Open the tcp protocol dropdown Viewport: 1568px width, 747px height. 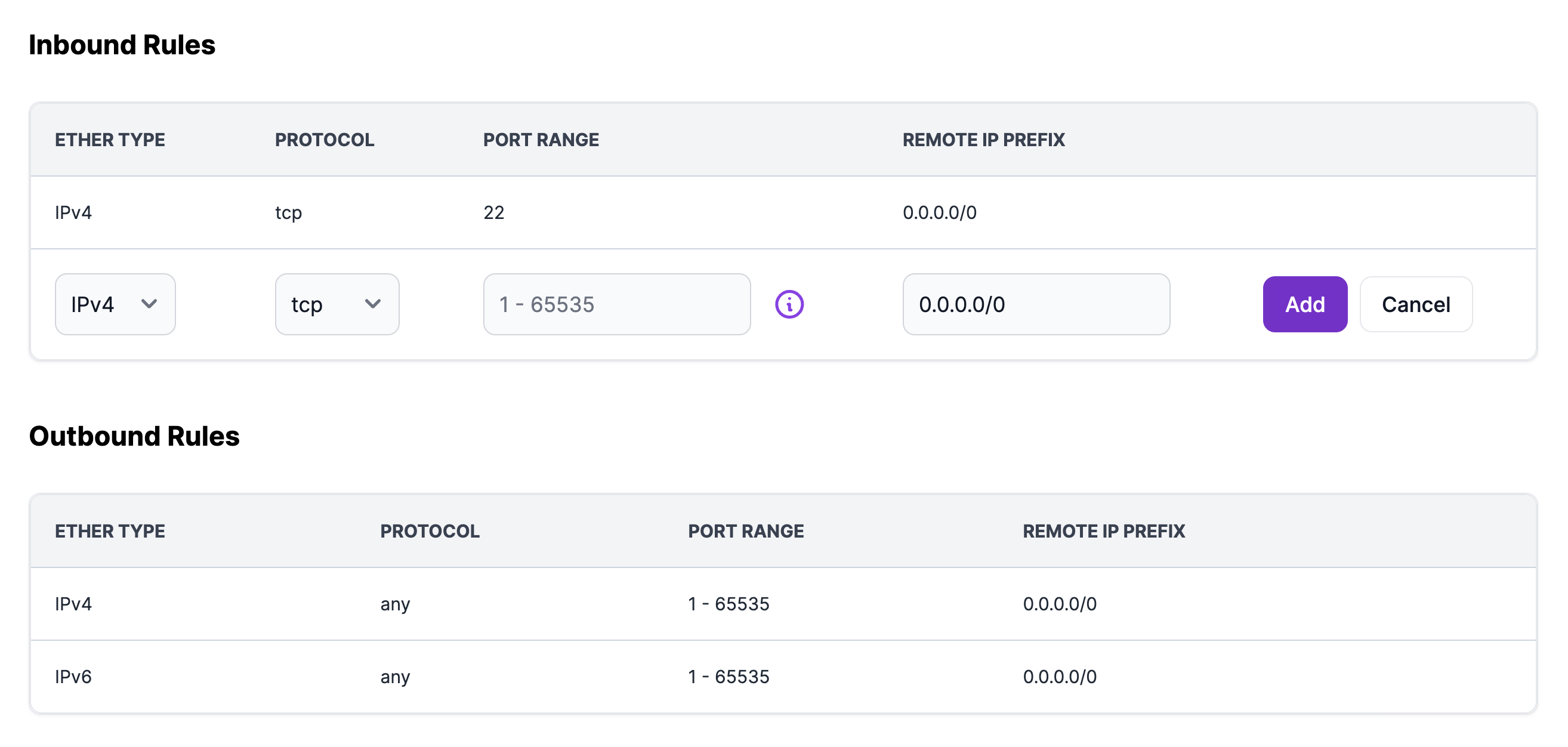337,304
